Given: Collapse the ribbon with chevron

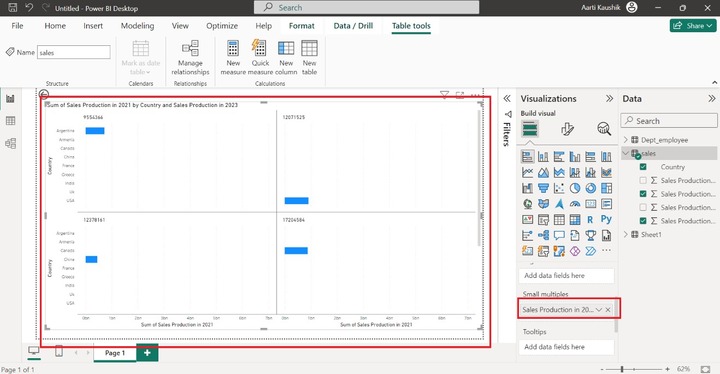Looking at the screenshot, I should 714,83.
